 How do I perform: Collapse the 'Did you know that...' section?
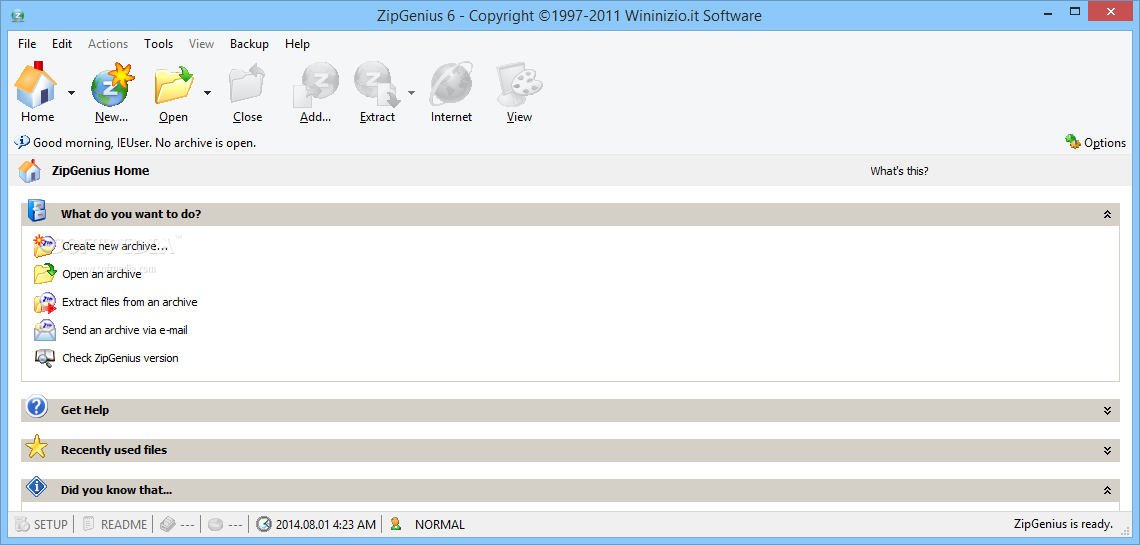pos(1107,490)
